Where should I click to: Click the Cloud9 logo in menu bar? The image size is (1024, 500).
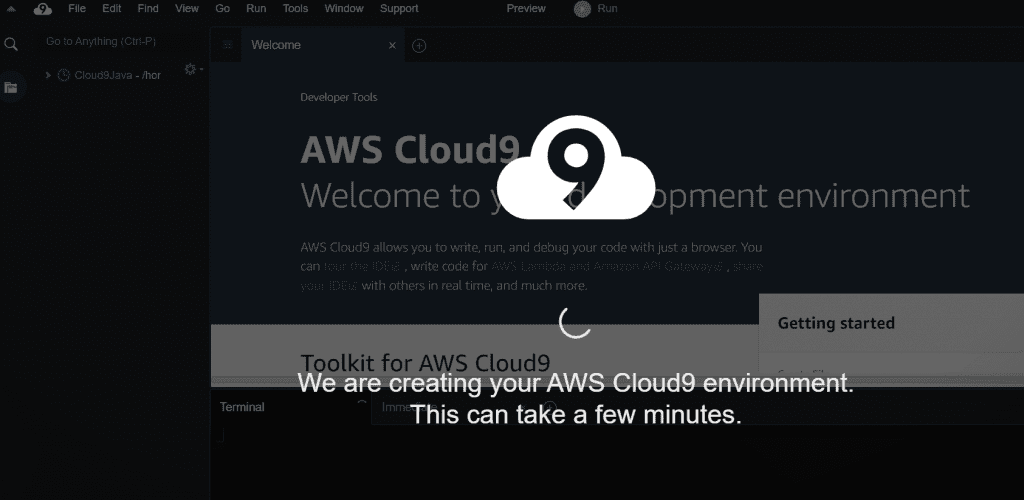[x=42, y=9]
